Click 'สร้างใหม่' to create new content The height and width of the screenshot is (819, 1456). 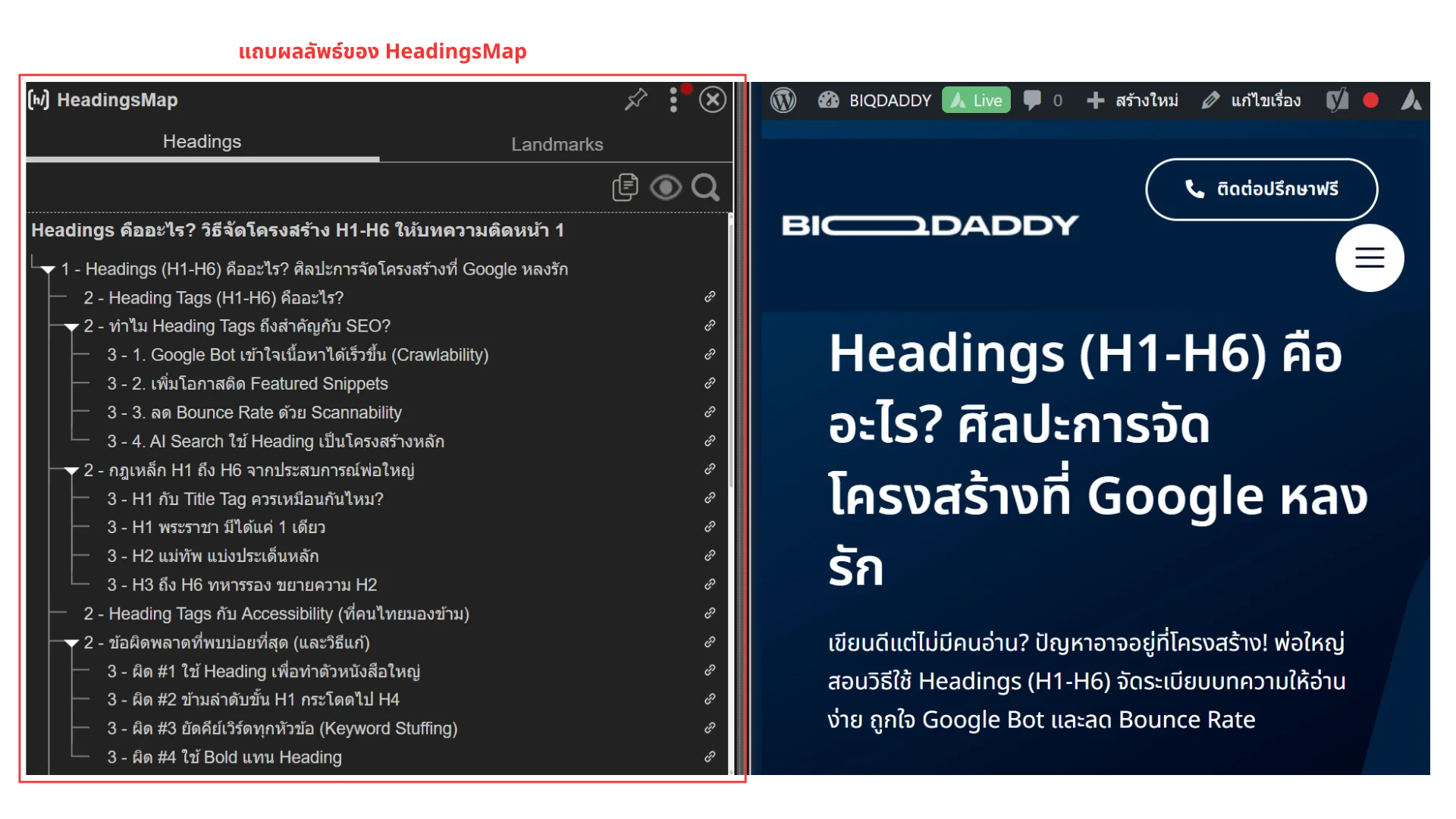point(1132,100)
